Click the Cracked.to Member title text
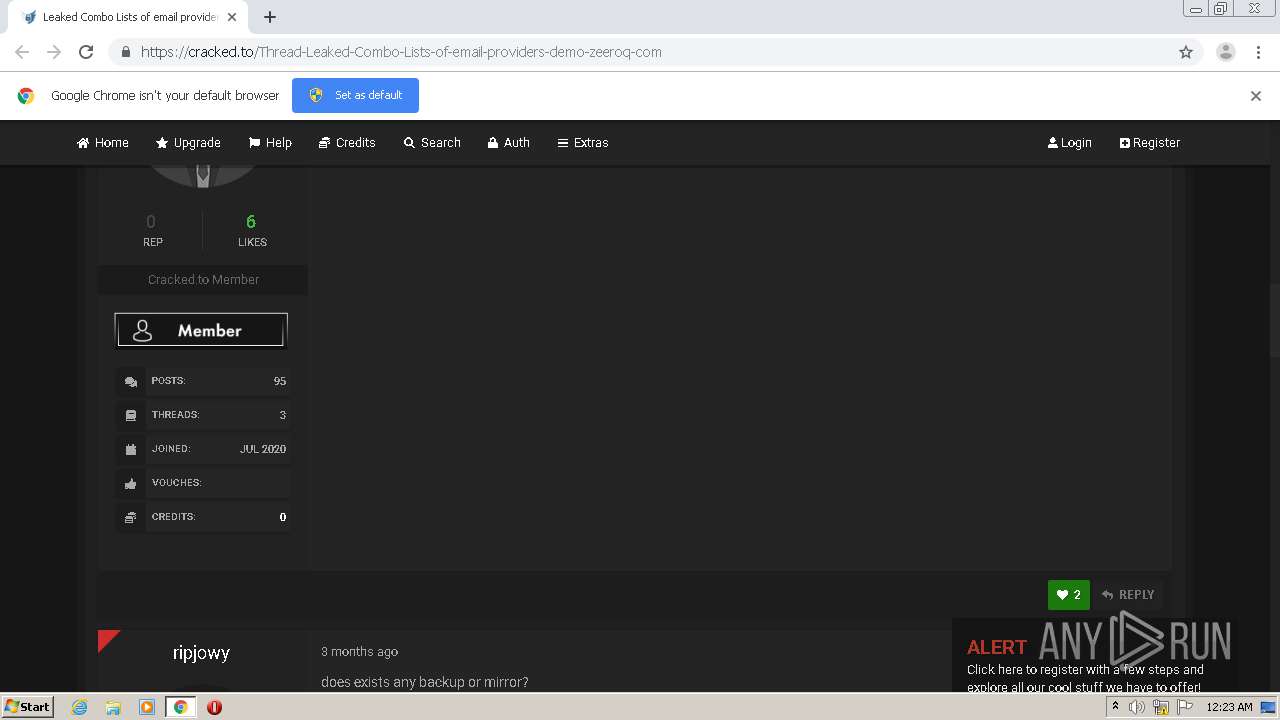This screenshot has width=1280, height=720. click(x=203, y=280)
